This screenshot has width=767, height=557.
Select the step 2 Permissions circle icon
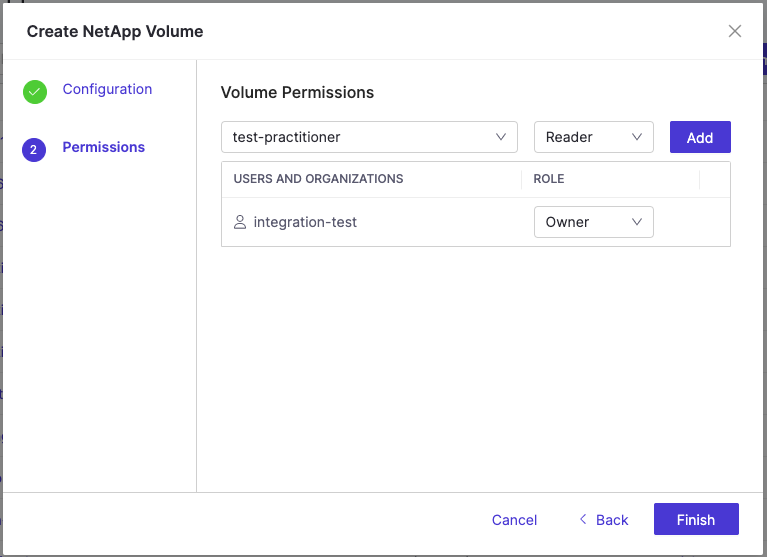coord(34,150)
